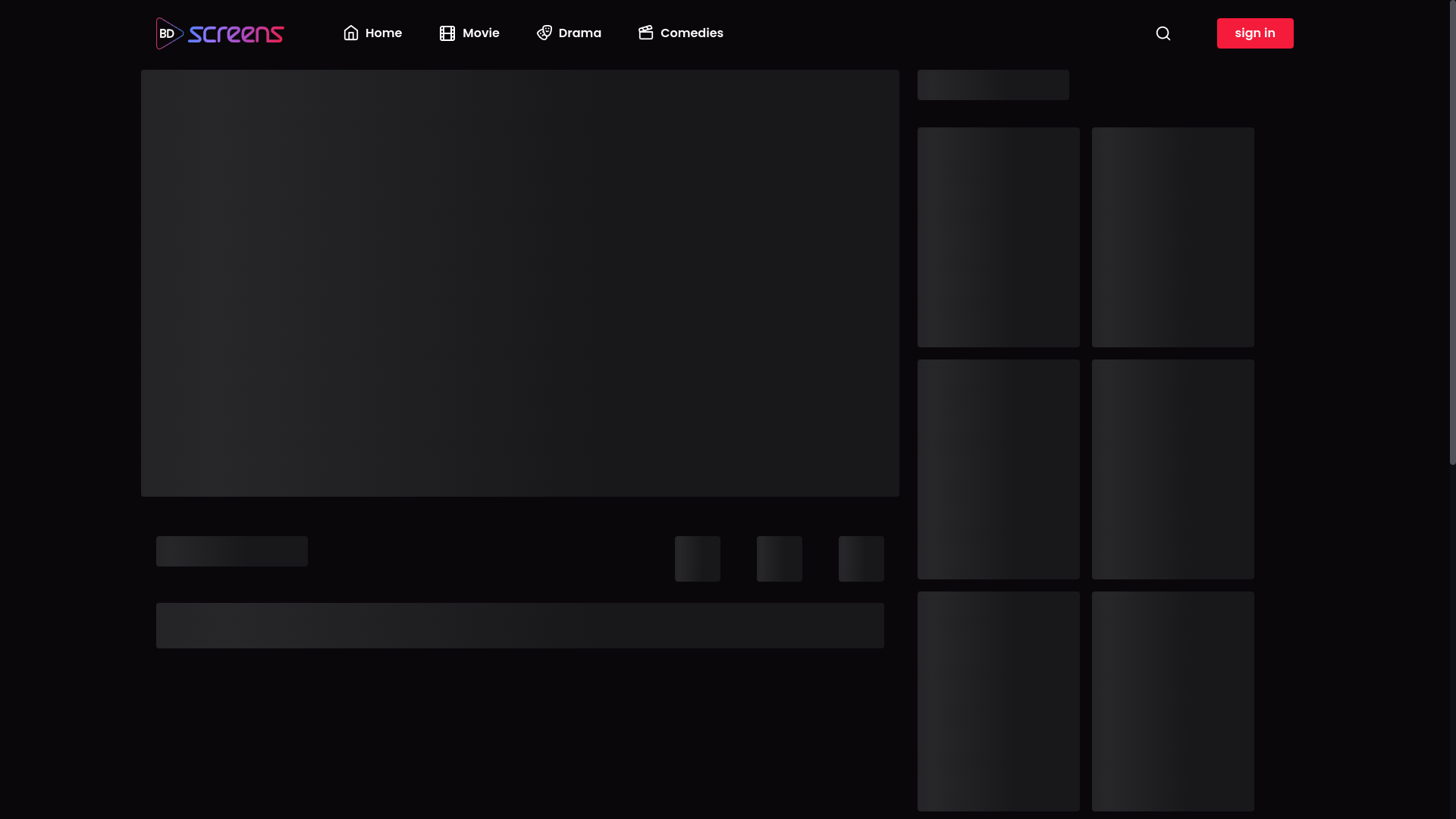The width and height of the screenshot is (1456, 819).
Task: Click the Home house icon
Action: 350,33
